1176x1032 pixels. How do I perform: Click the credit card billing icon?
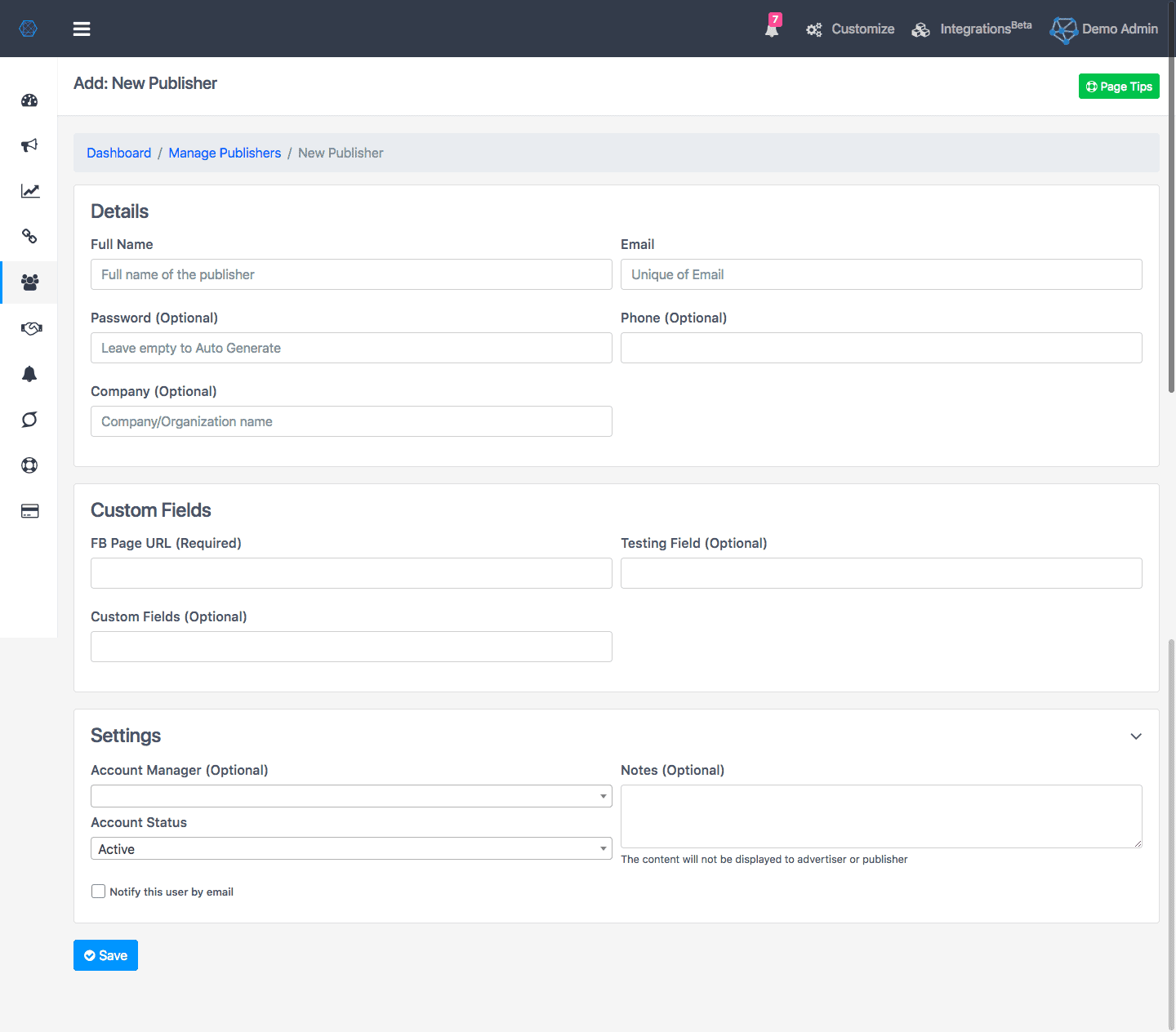coord(29,511)
